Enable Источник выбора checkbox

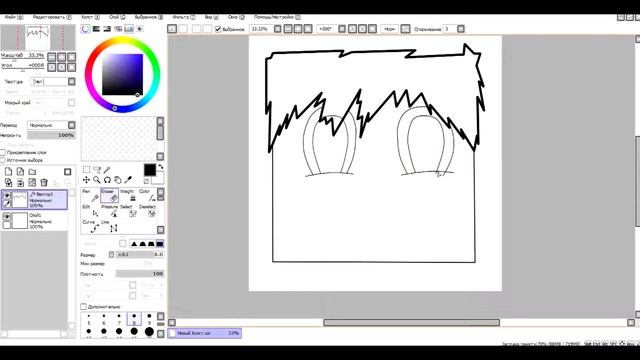(x=3, y=160)
